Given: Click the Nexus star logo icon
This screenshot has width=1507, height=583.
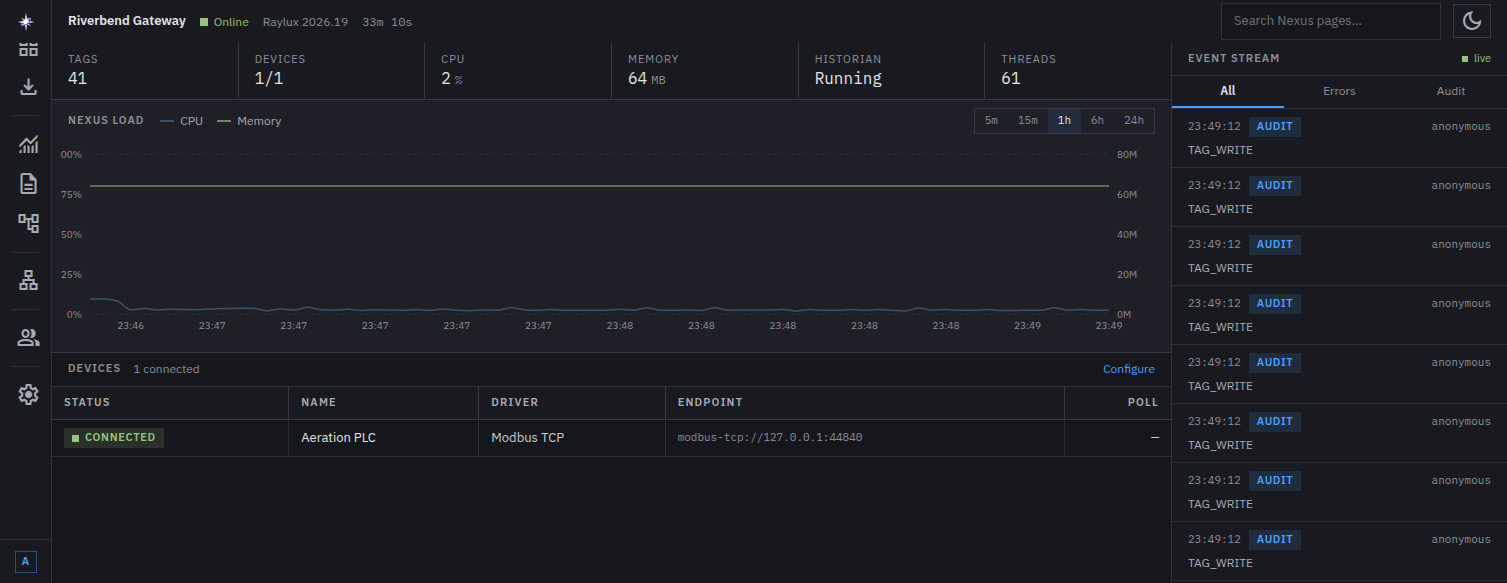Looking at the screenshot, I should point(26,21).
